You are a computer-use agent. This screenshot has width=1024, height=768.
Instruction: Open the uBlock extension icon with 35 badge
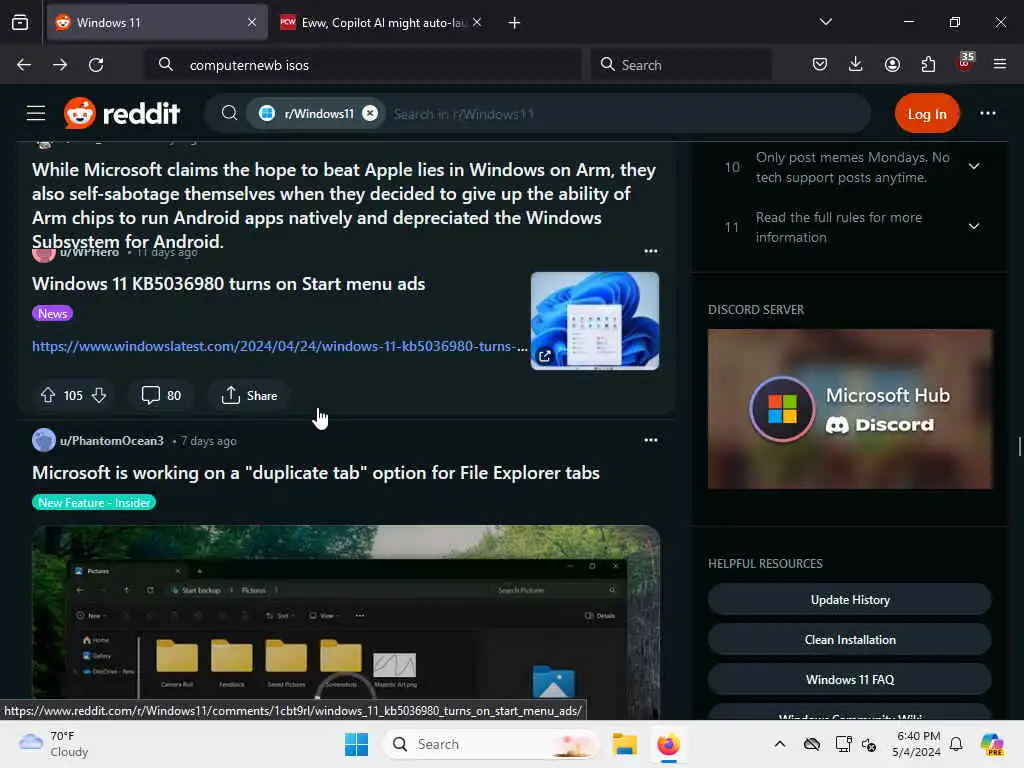(965, 63)
